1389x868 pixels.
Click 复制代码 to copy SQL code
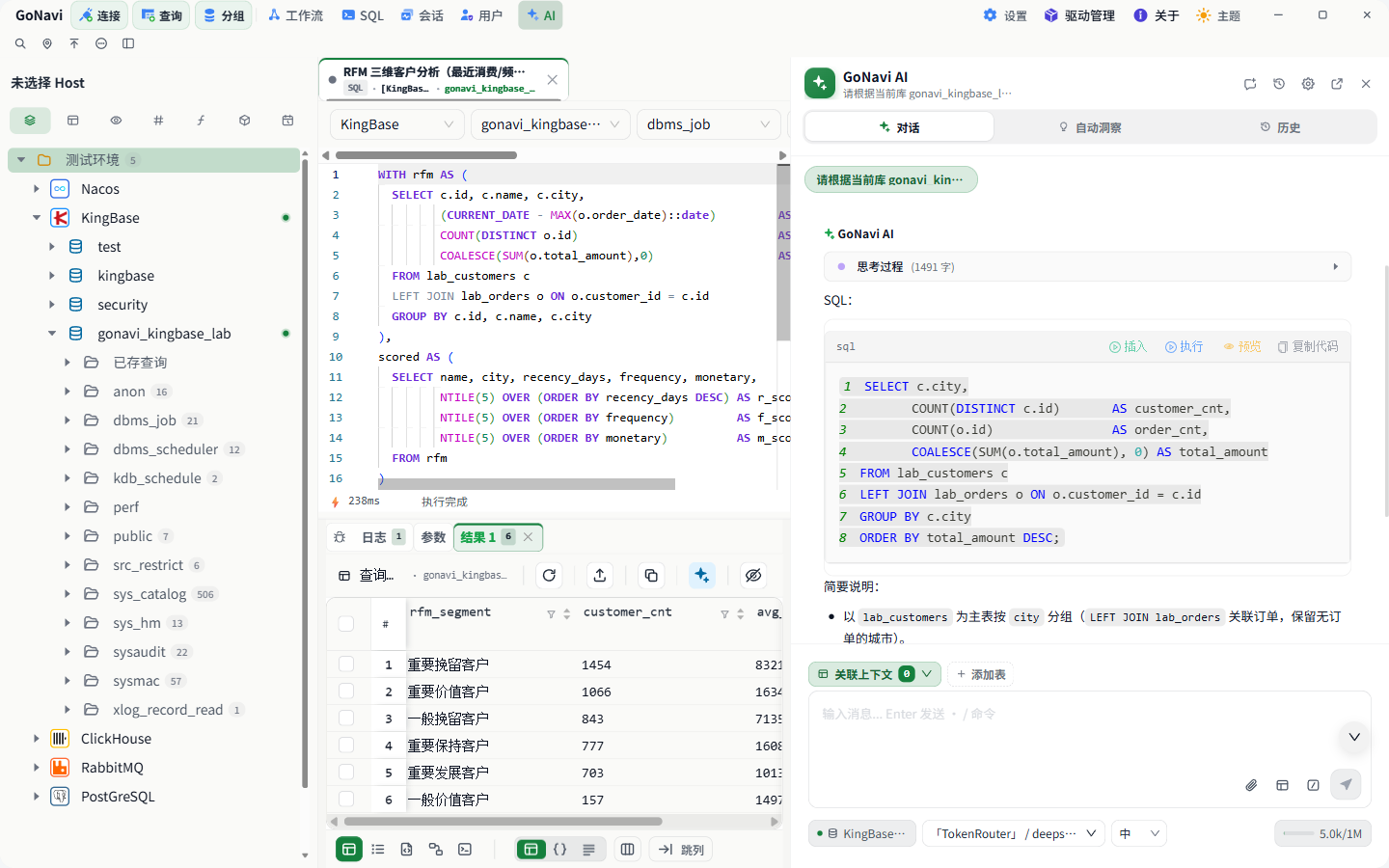click(1307, 346)
